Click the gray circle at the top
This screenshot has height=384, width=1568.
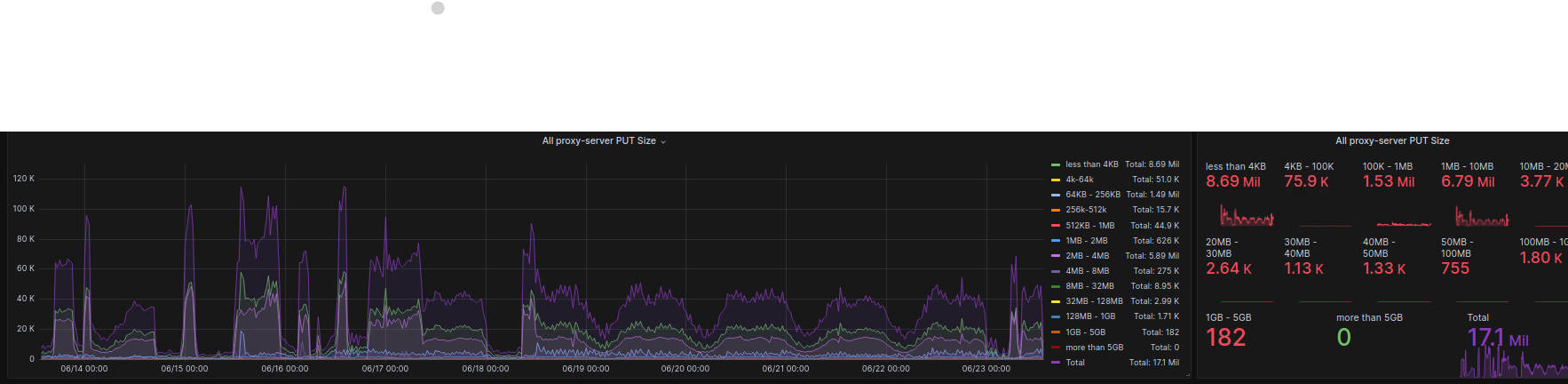pos(438,8)
